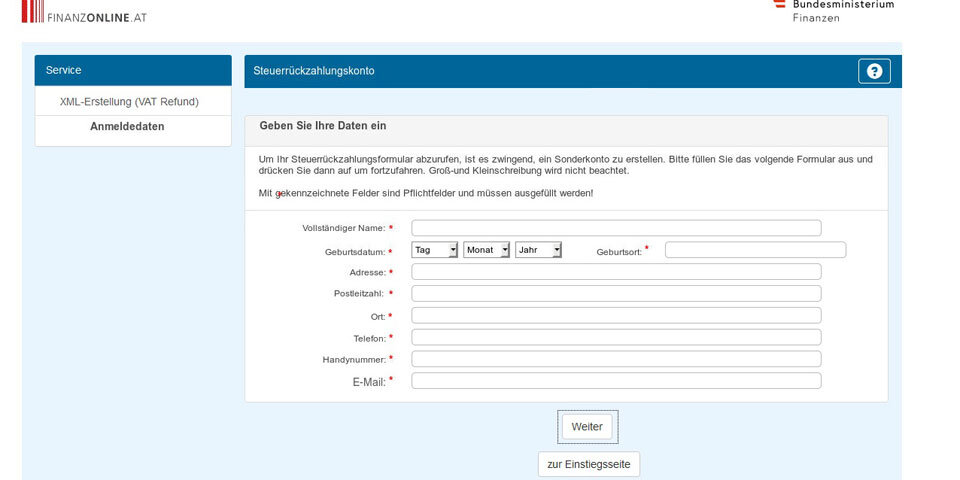Viewport: 960px width, 480px height.
Task: Focus the E-Mail input field
Action: coord(616,381)
